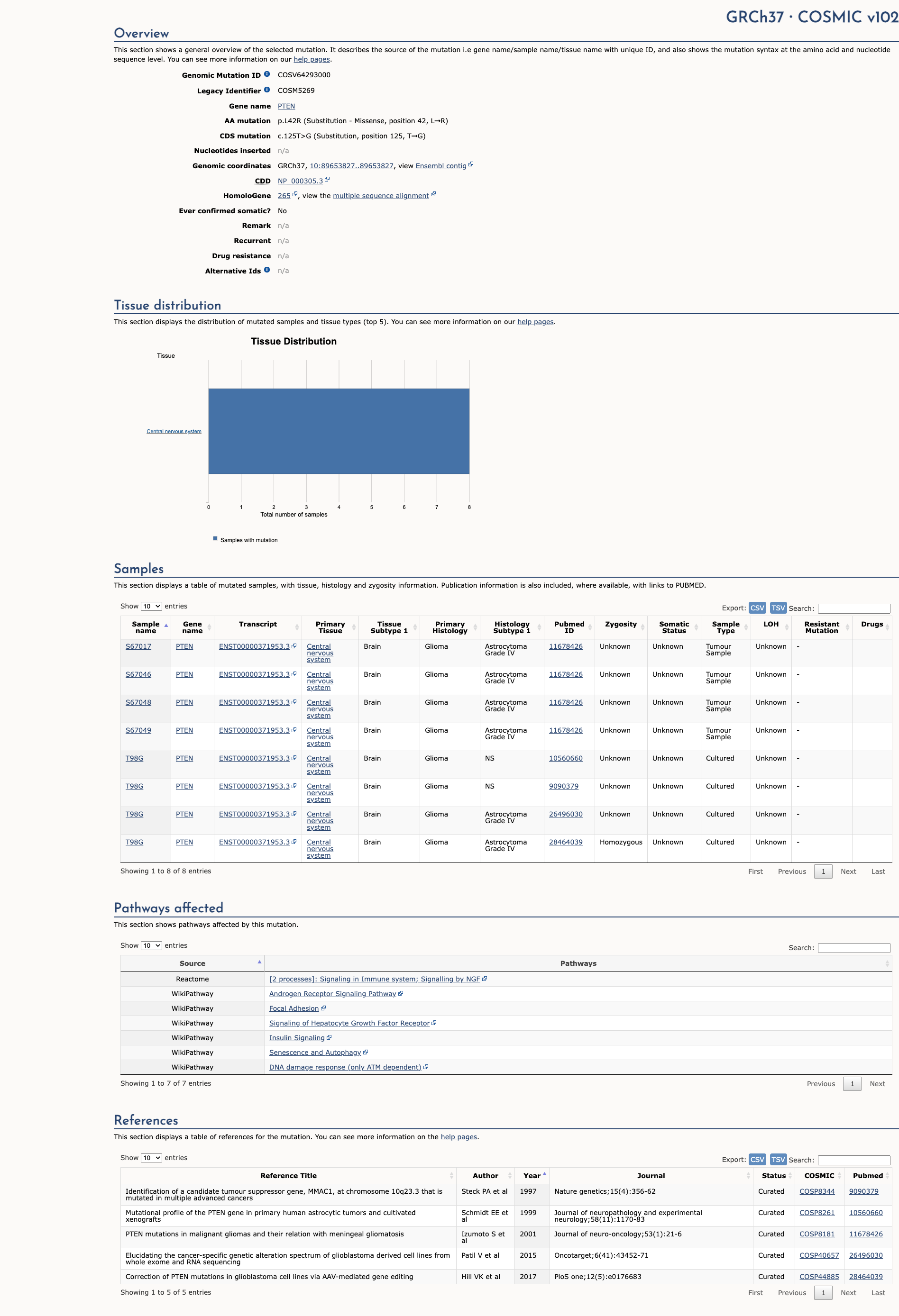
Task: Open COSP8344 COSMIC reference link
Action: click(817, 1191)
